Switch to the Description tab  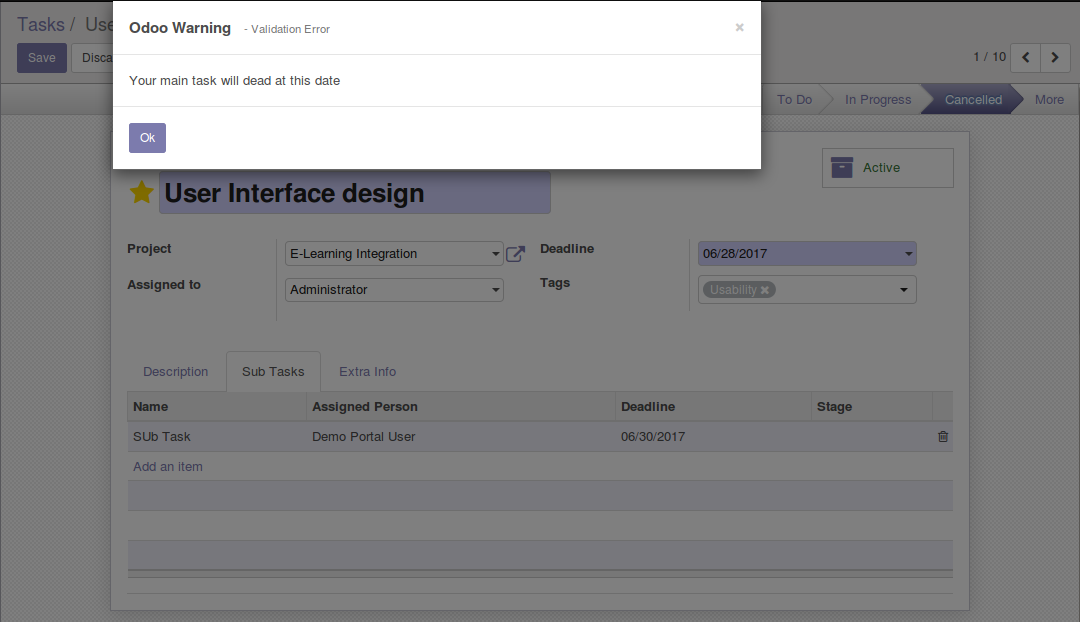(x=175, y=371)
